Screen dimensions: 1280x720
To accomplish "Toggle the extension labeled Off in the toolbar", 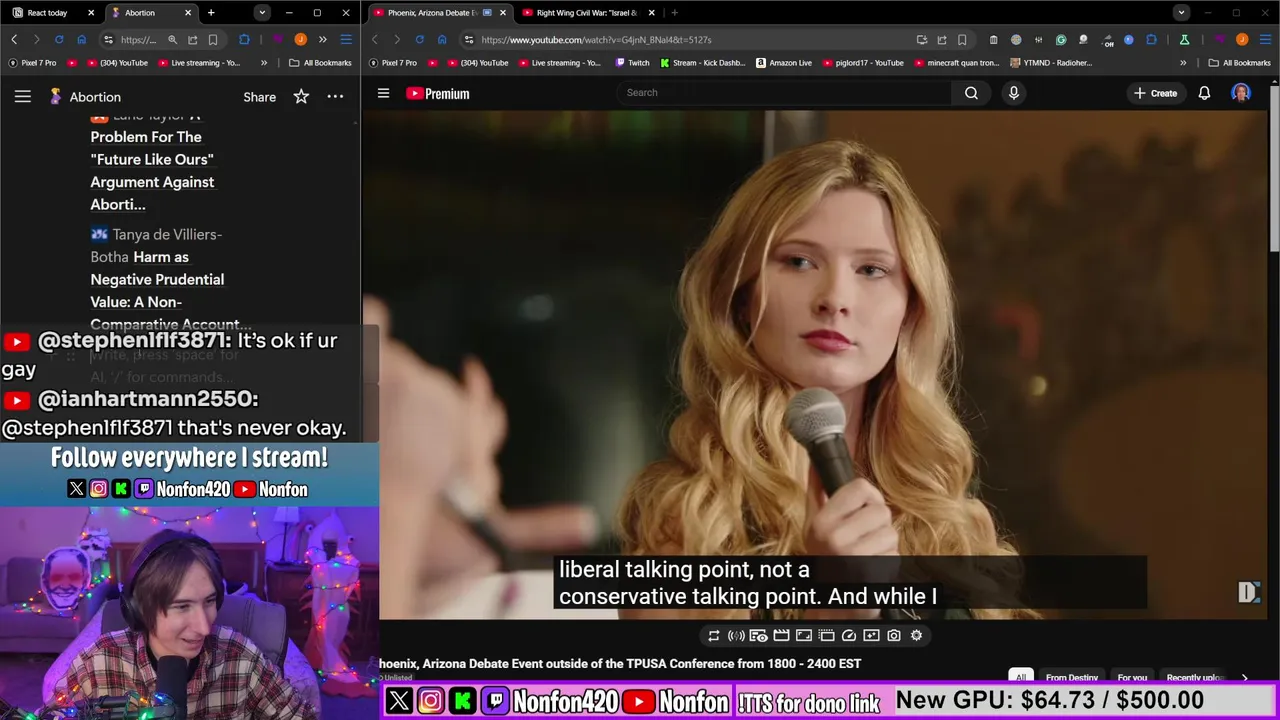I will click(1107, 40).
